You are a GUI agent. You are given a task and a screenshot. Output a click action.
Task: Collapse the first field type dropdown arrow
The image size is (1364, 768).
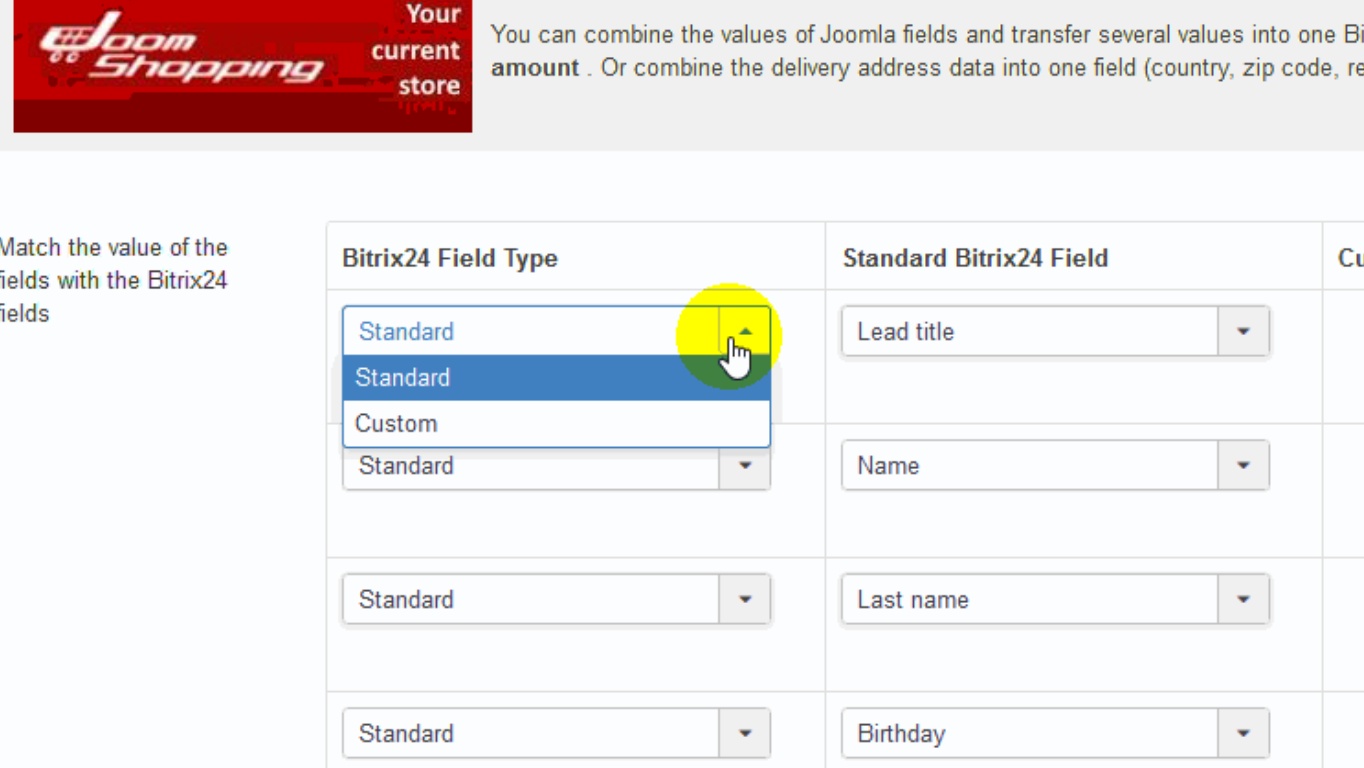[744, 332]
